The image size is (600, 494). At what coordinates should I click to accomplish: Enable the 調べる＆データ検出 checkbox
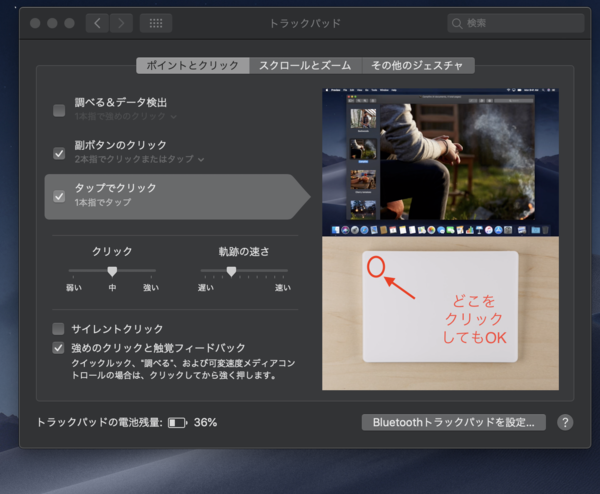(59, 110)
